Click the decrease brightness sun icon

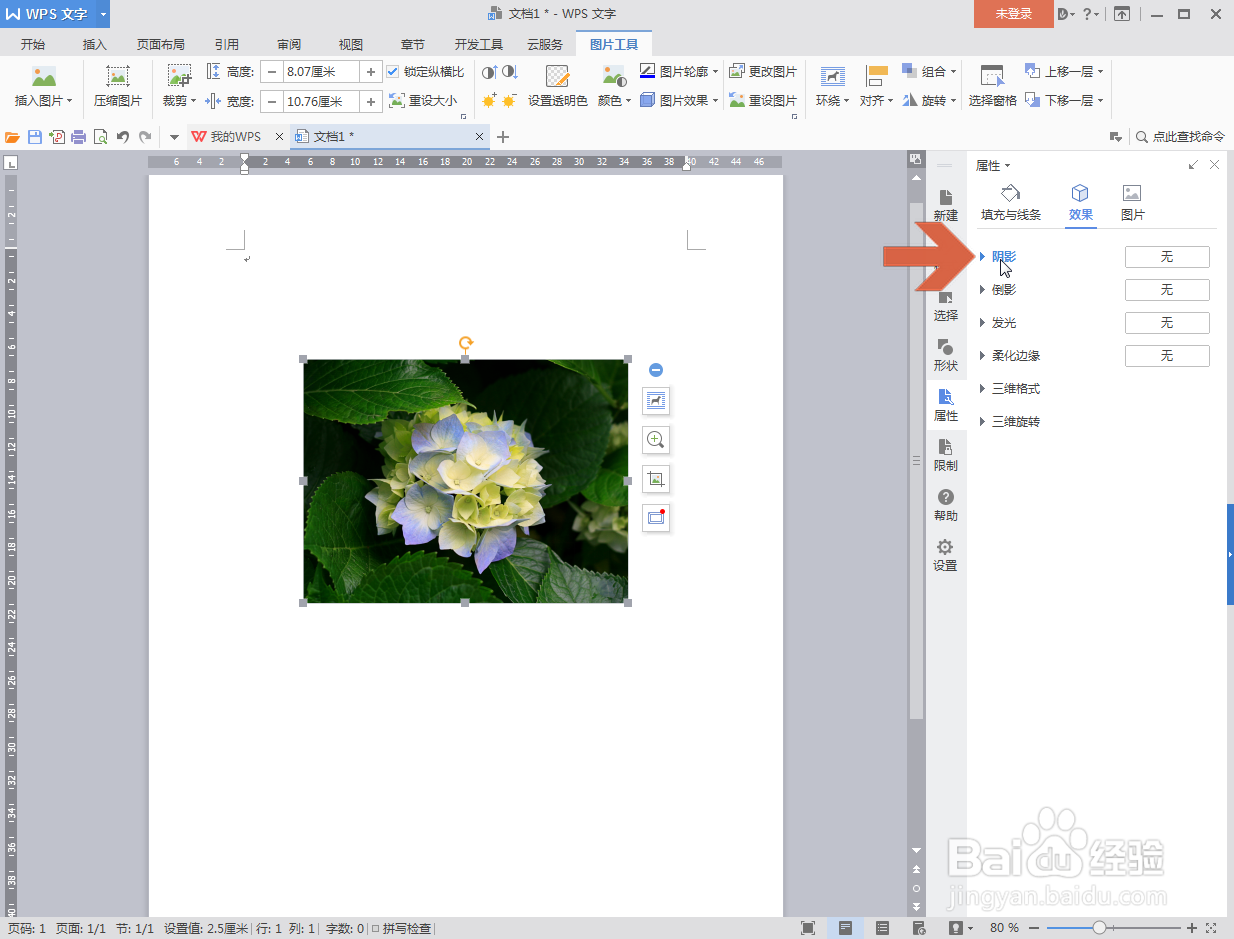(509, 101)
